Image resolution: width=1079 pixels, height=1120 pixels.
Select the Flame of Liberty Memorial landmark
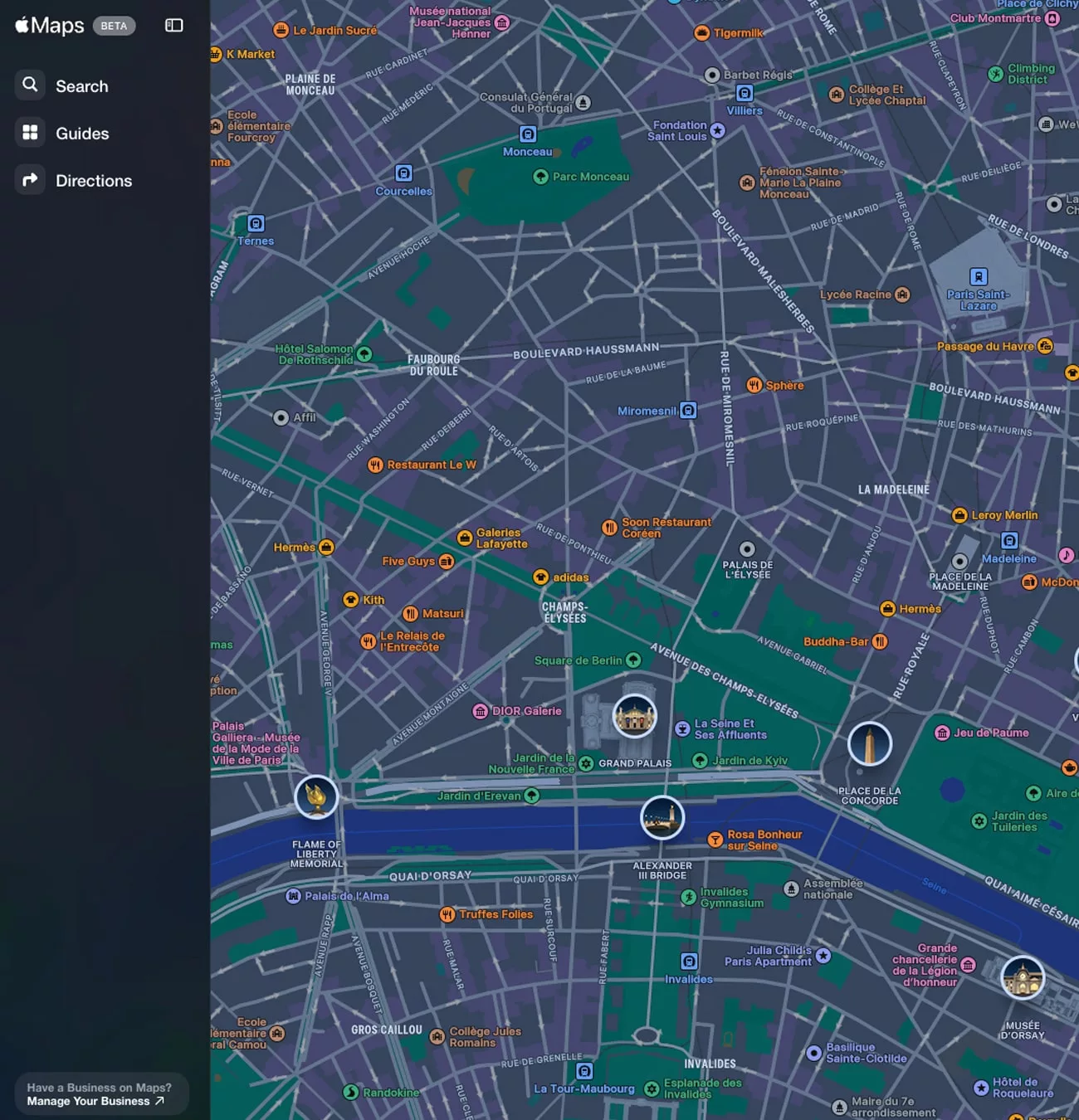click(x=316, y=797)
